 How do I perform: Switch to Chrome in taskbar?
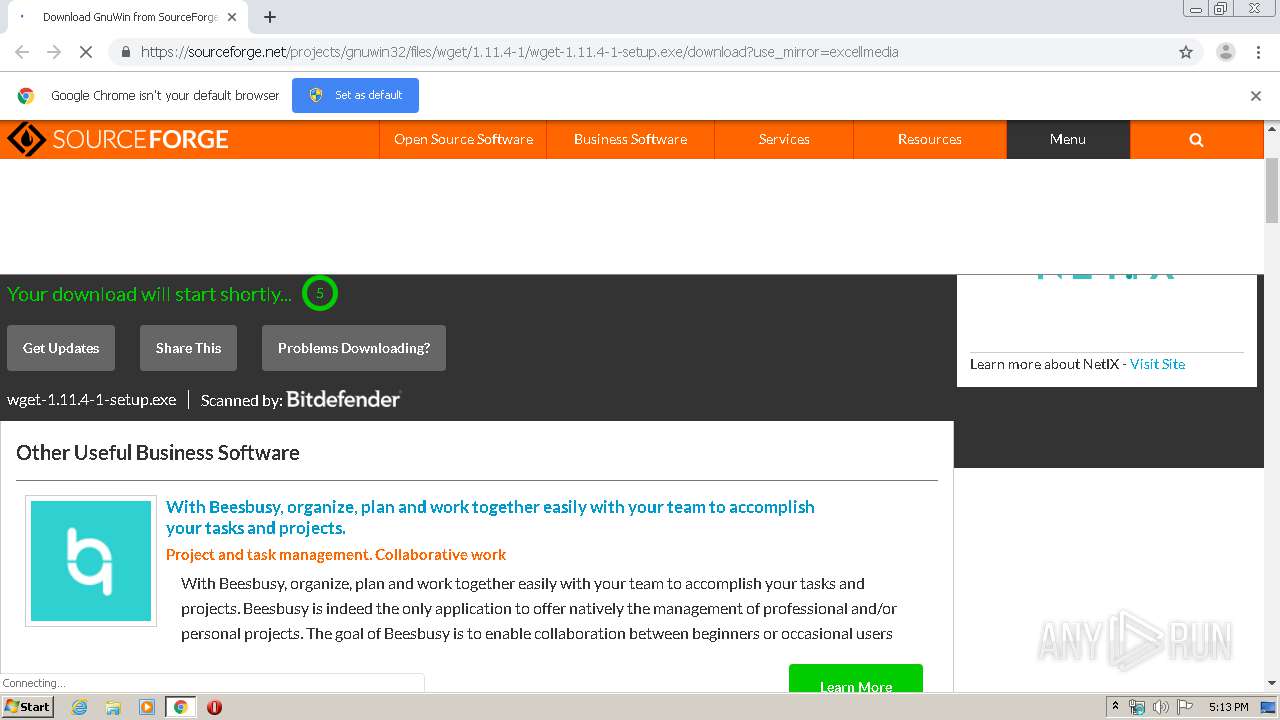pos(181,707)
